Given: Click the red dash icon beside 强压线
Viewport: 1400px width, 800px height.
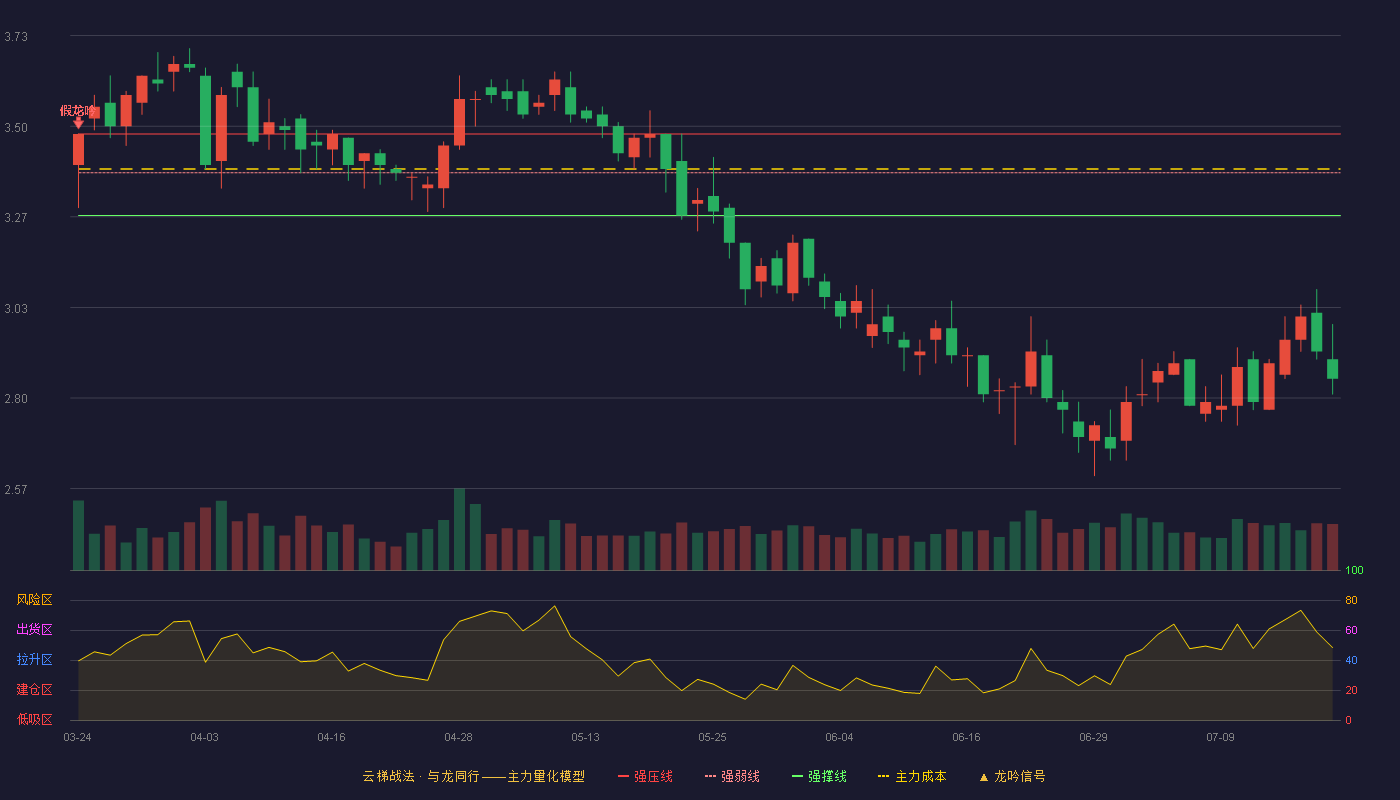Looking at the screenshot, I should click(x=623, y=776).
